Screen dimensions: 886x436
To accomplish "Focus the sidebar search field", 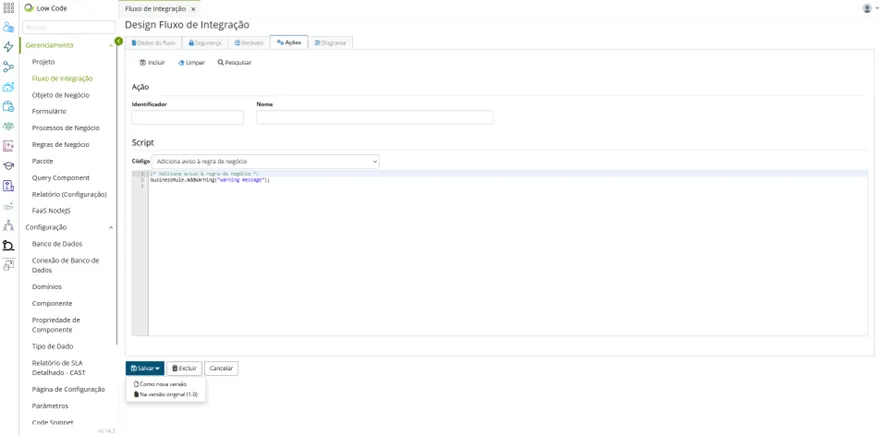I will (x=68, y=27).
